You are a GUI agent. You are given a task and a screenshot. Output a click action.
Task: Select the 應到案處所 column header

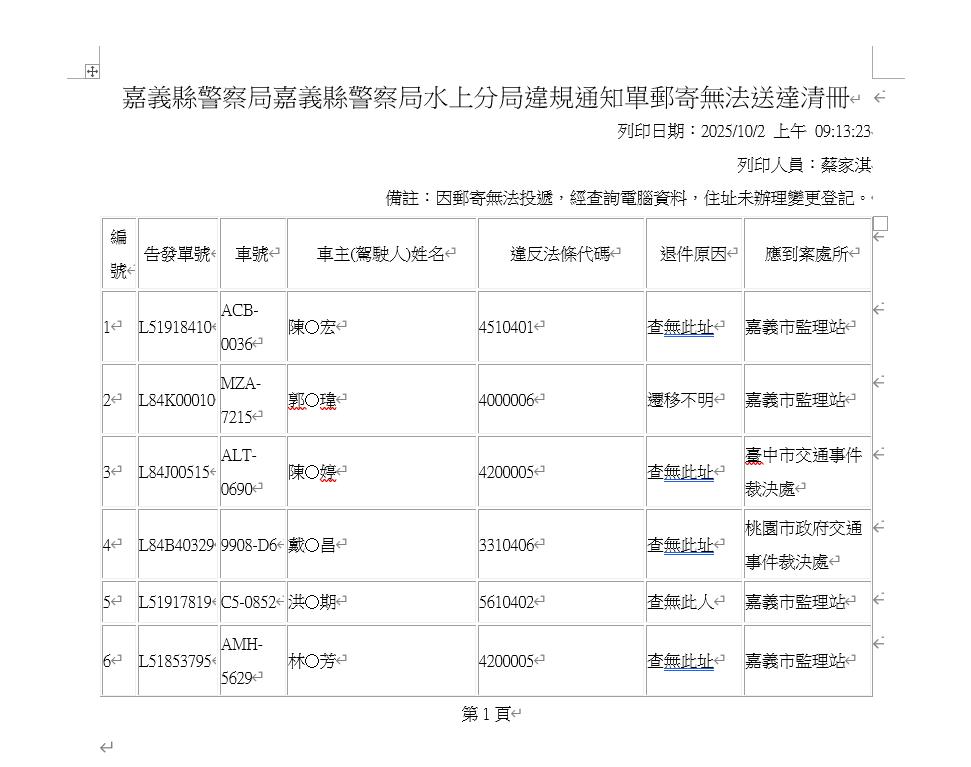(x=806, y=254)
